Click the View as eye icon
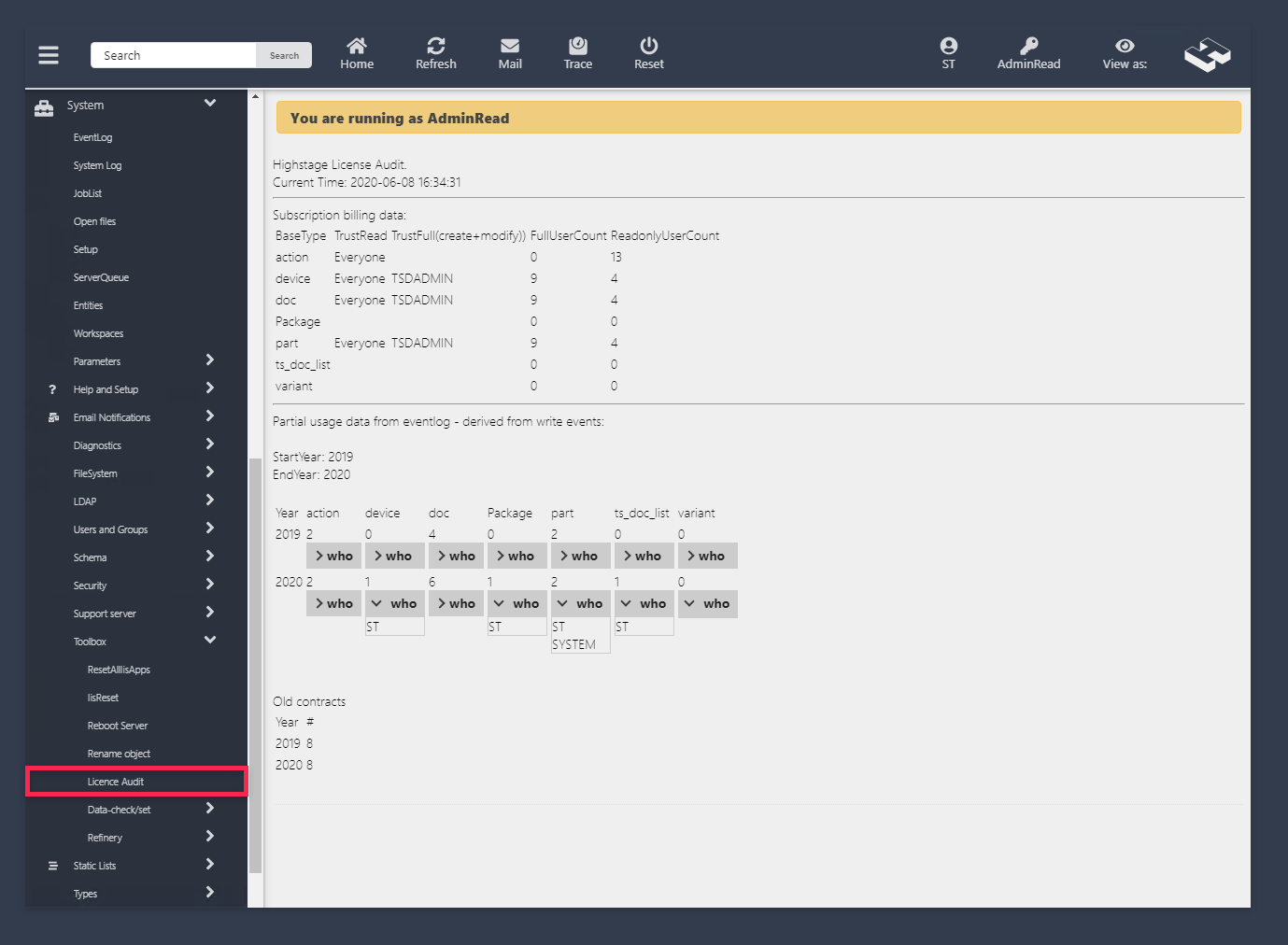Viewport: 1288px width, 945px height. point(1125,45)
